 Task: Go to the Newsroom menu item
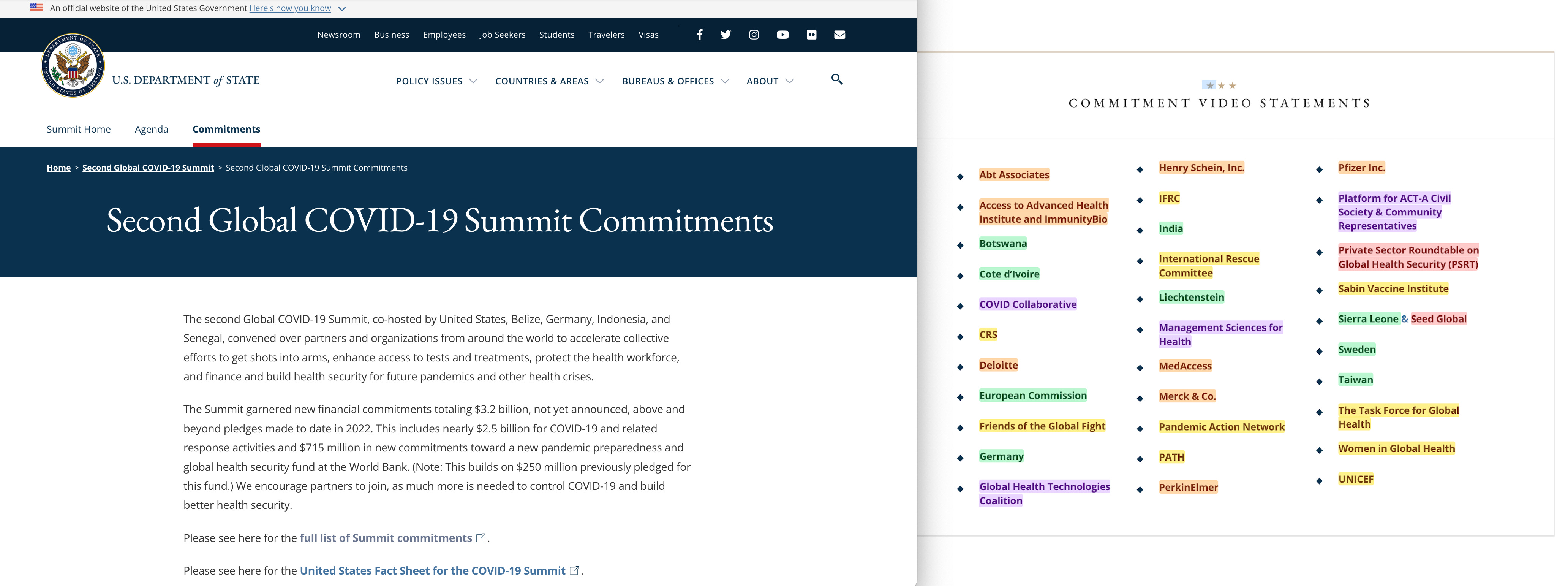click(338, 35)
